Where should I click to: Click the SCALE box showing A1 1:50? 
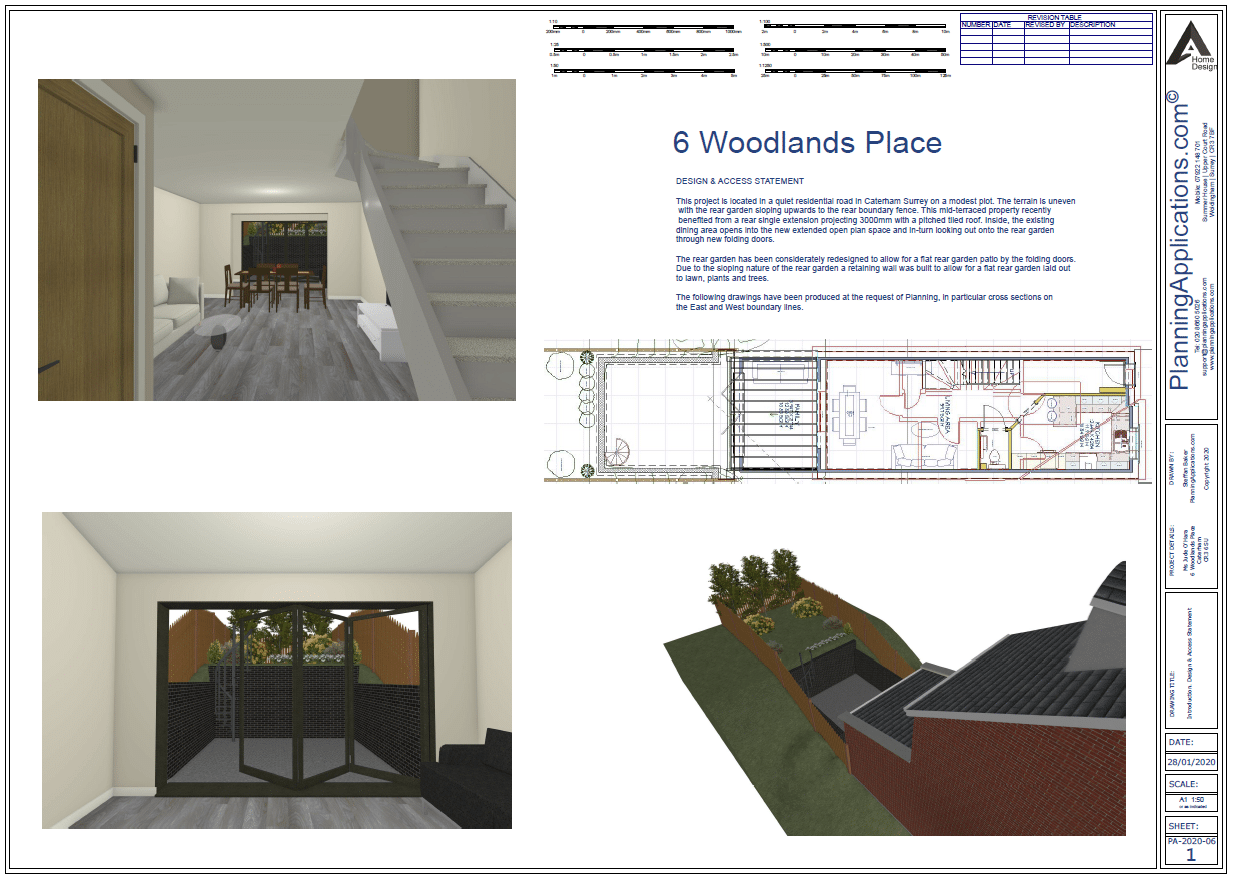pyautogui.click(x=1191, y=801)
